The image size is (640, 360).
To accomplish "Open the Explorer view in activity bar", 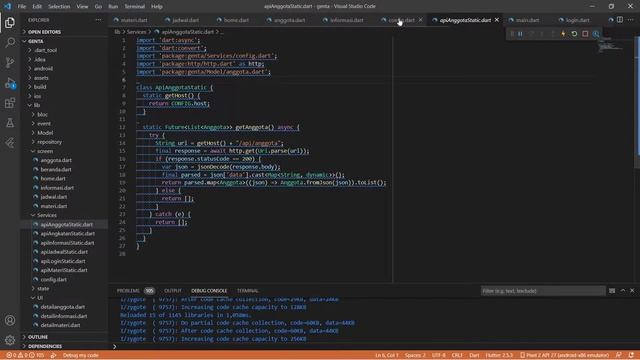I will point(10,23).
